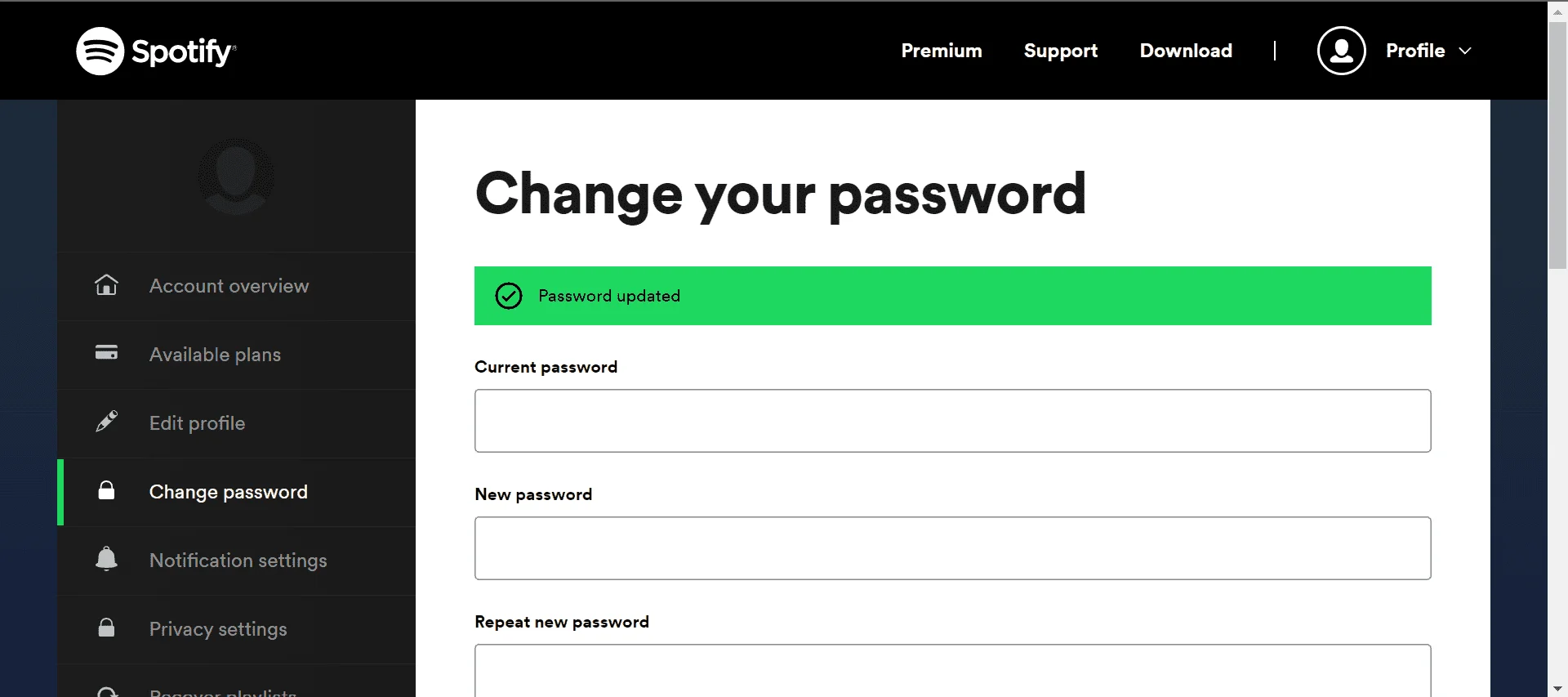The height and width of the screenshot is (697, 1568).
Task: Click the profile avatar icon in header
Action: tap(1341, 51)
